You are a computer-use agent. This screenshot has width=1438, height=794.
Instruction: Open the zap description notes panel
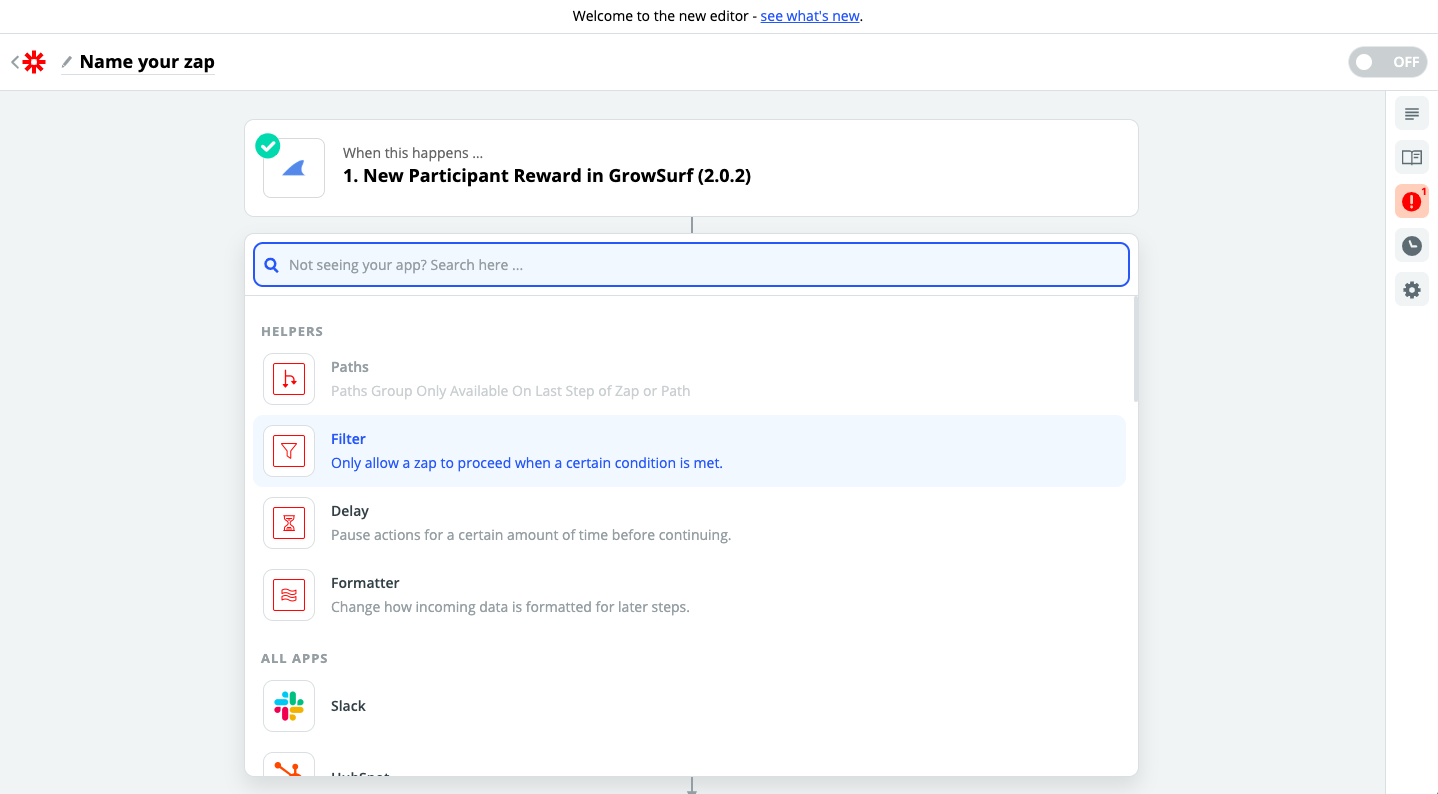coord(1412,114)
